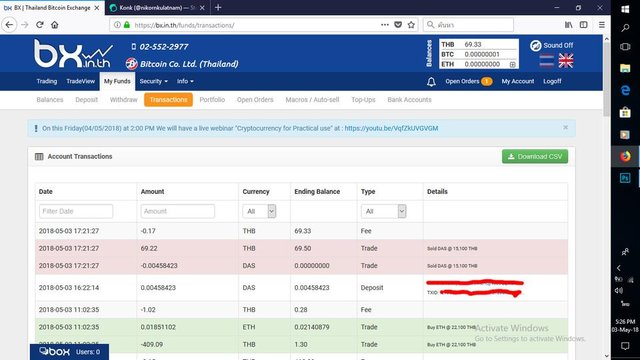Switch language to Thai flag
The image size is (640, 360).
[x=547, y=61]
